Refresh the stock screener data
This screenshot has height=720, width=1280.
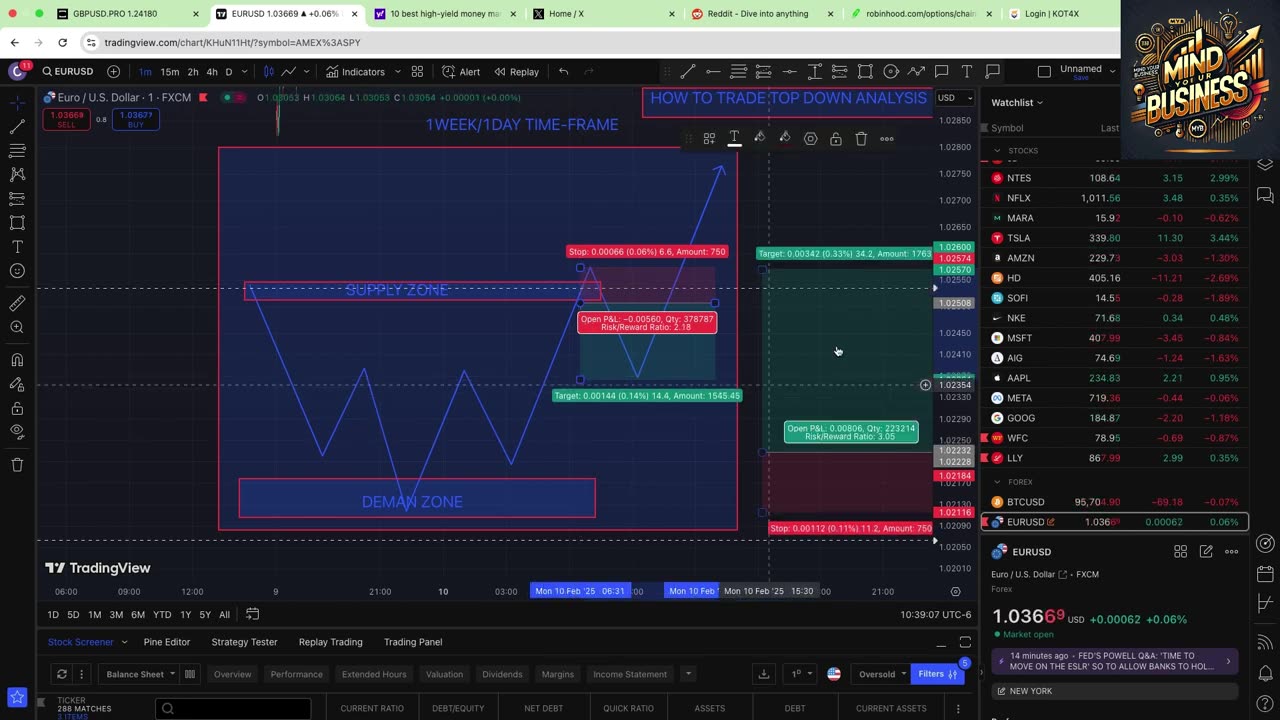(x=62, y=674)
